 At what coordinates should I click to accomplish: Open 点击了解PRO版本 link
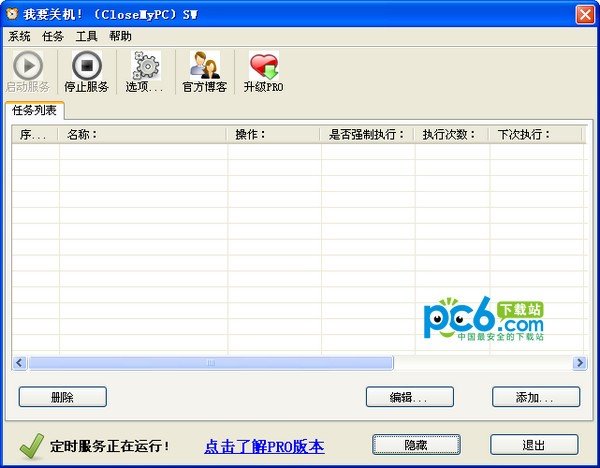(264, 446)
